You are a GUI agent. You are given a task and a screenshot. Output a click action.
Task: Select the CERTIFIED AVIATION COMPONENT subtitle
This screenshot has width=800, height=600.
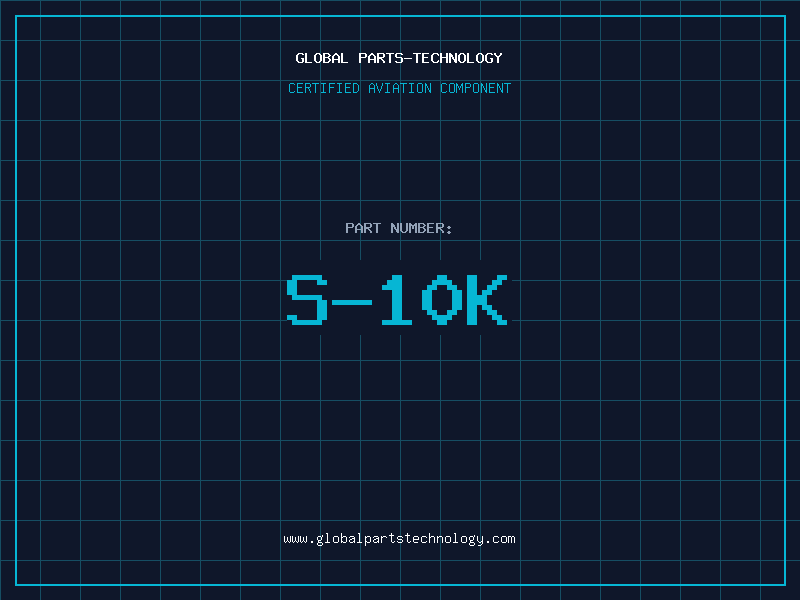point(399,88)
